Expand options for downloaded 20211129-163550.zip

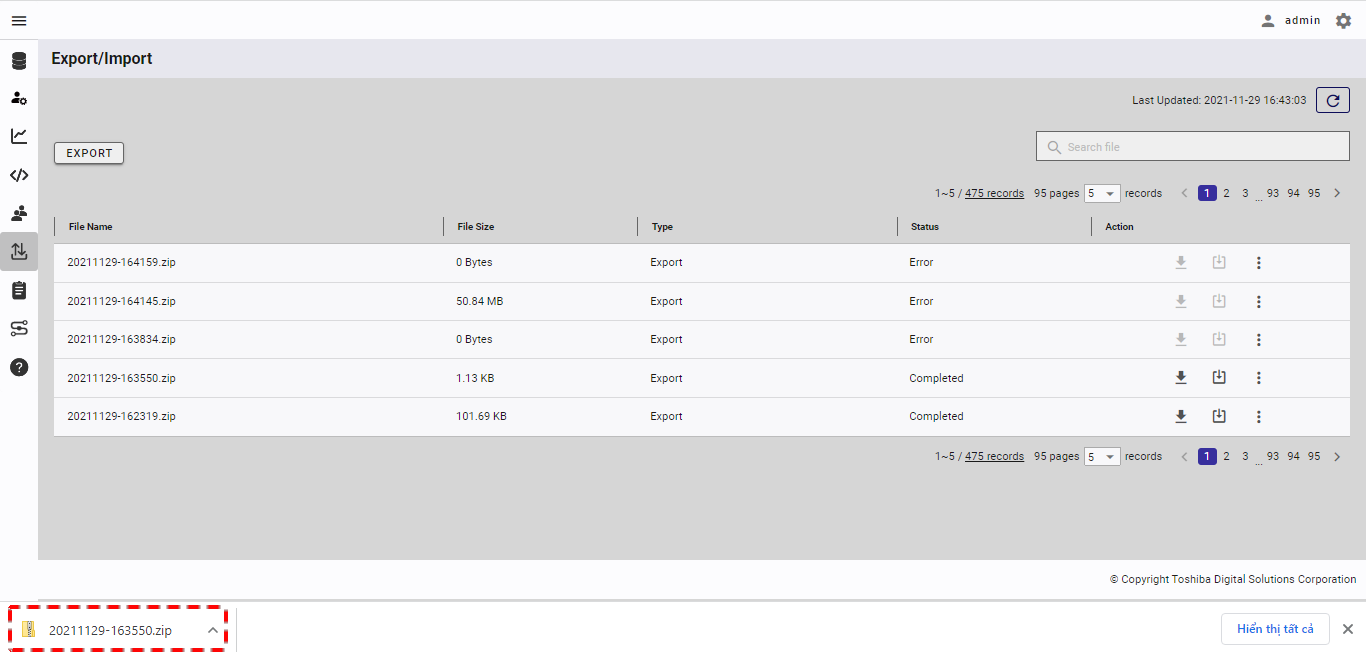point(212,630)
